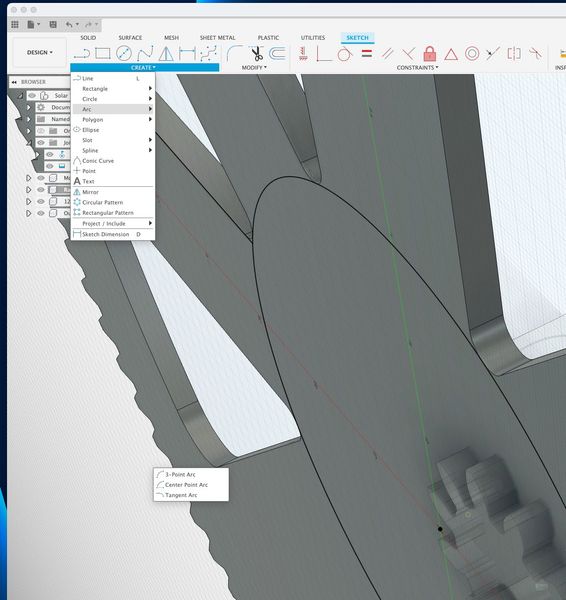566x600 pixels.
Task: Open the DESIGN workspace dropdown
Action: (40, 52)
